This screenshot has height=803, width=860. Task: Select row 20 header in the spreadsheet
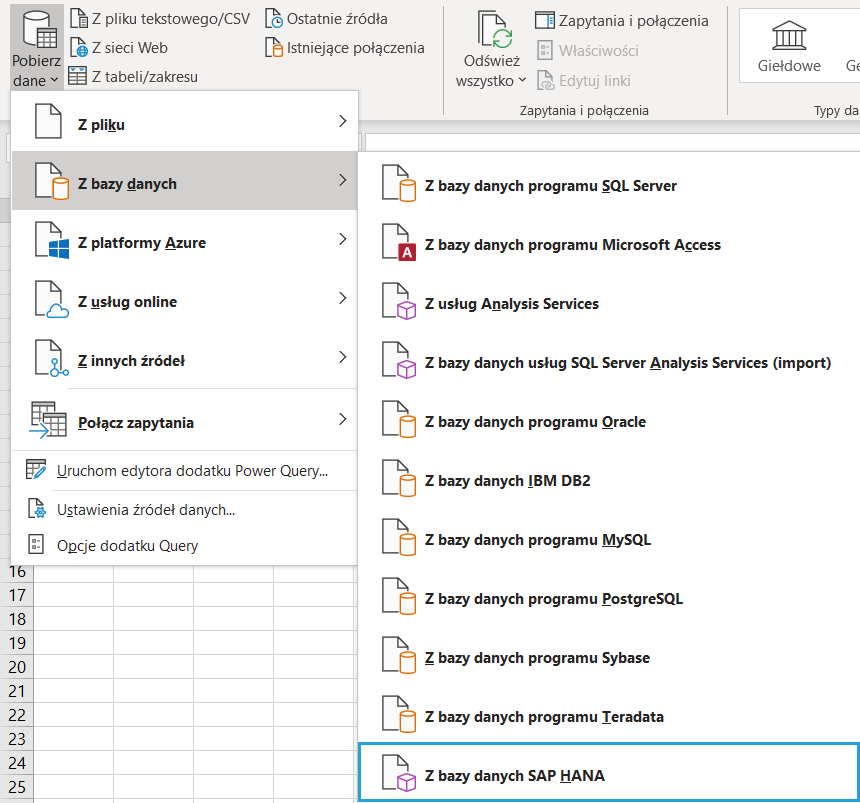click(x=17, y=667)
